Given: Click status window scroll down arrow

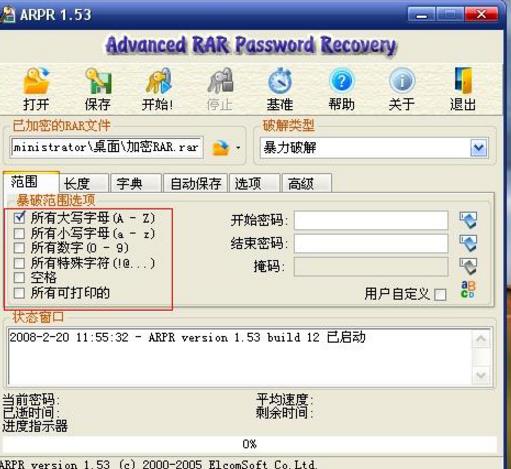Looking at the screenshot, I should click(481, 375).
